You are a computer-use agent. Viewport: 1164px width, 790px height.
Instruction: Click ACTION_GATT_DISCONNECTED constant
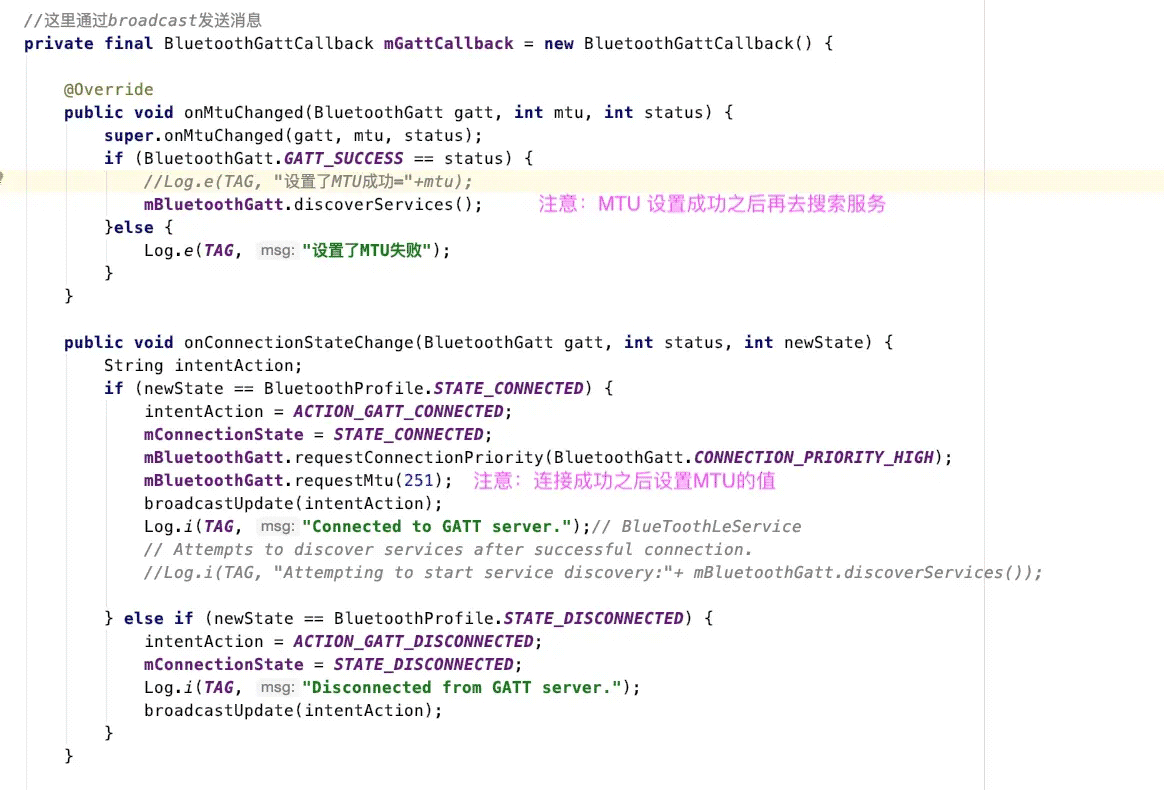(413, 642)
